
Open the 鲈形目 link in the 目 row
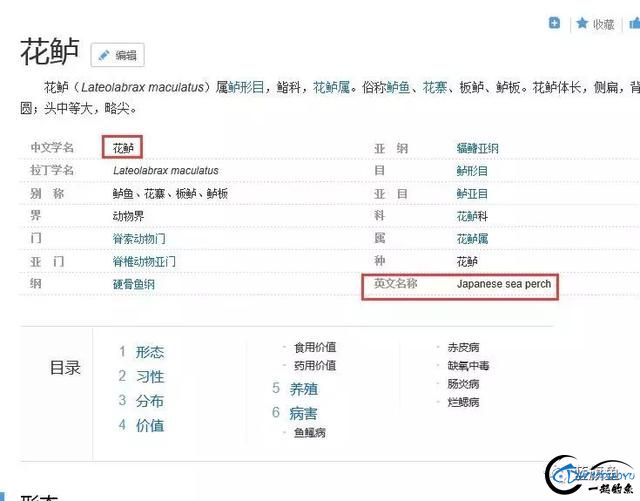click(x=472, y=171)
